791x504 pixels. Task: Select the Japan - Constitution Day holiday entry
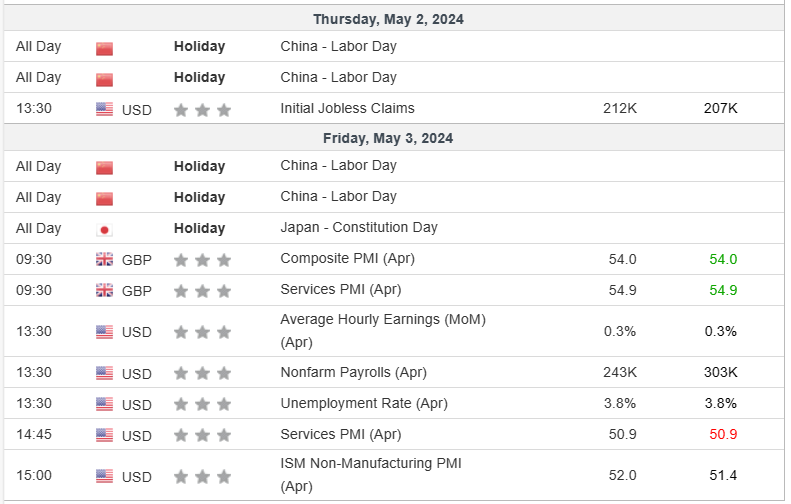point(359,227)
